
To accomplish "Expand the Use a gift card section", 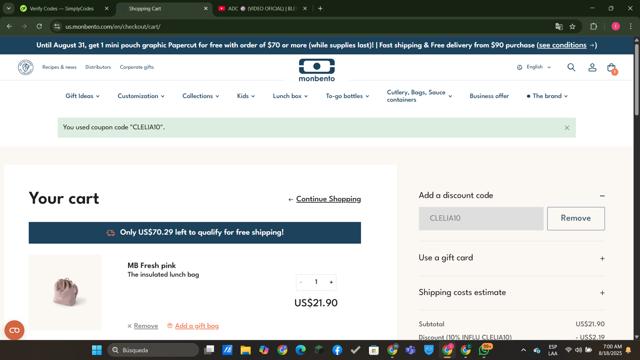I will [x=602, y=258].
